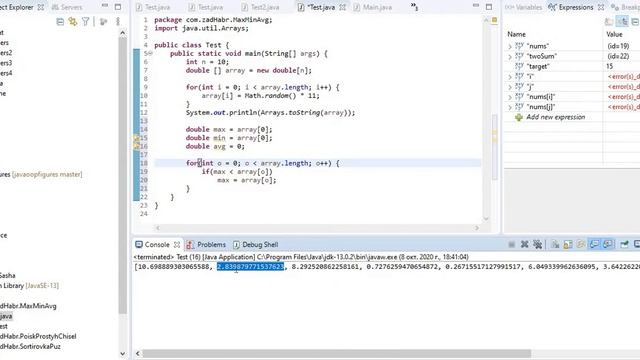640x360 pixels.
Task: Expand the "nums[i]" expression
Action: point(510,97)
